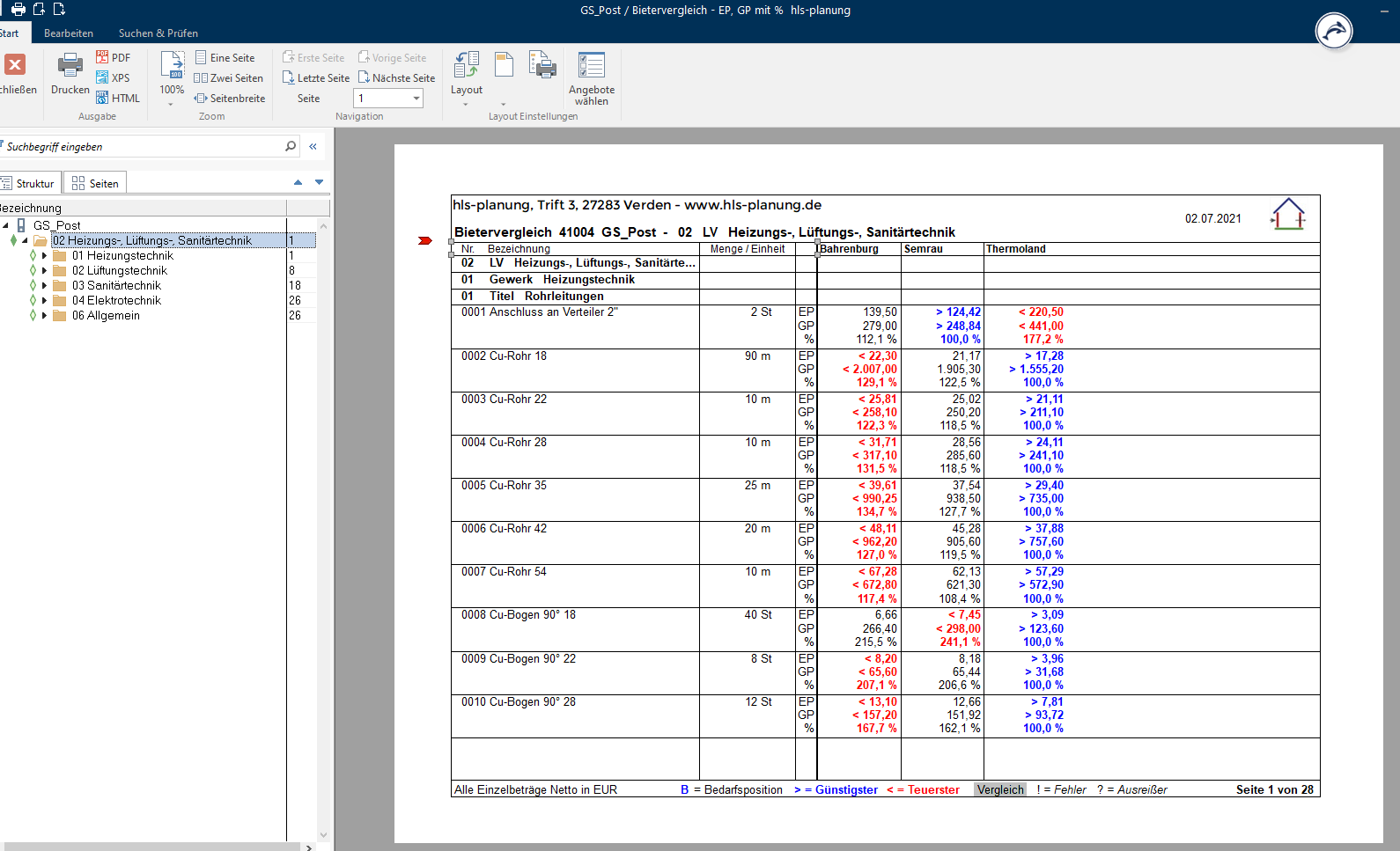Switch to the Seiten panel tab
Viewport: 1400px width, 851px height.
pyautogui.click(x=95, y=183)
